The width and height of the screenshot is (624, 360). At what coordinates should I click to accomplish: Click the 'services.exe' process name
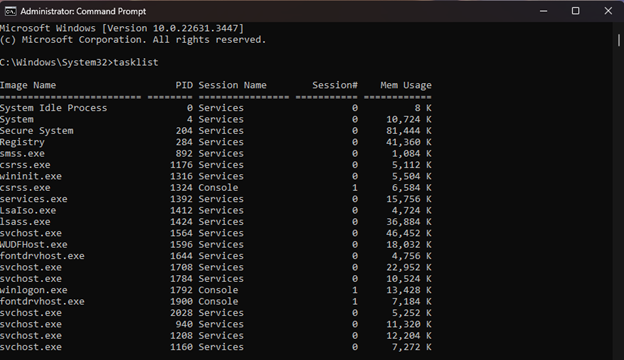point(33,199)
